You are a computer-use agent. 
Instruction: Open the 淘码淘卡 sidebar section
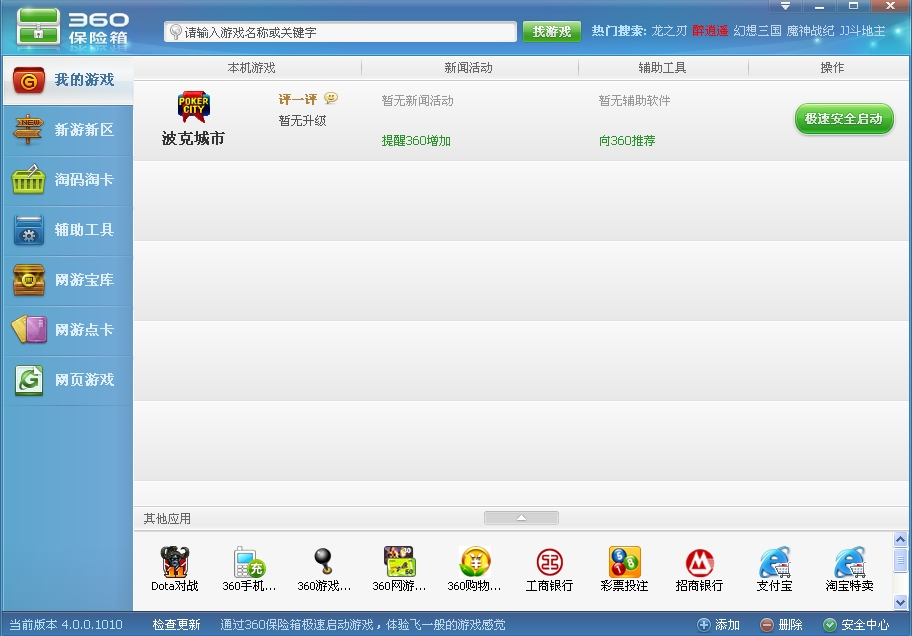[x=67, y=180]
